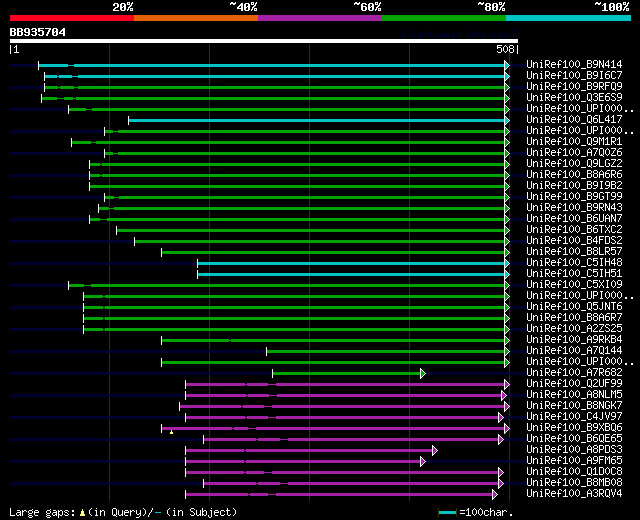The height and width of the screenshot is (520, 640).
Task: Select the UniRef100_B6TXC2 label
Action: [574, 230]
